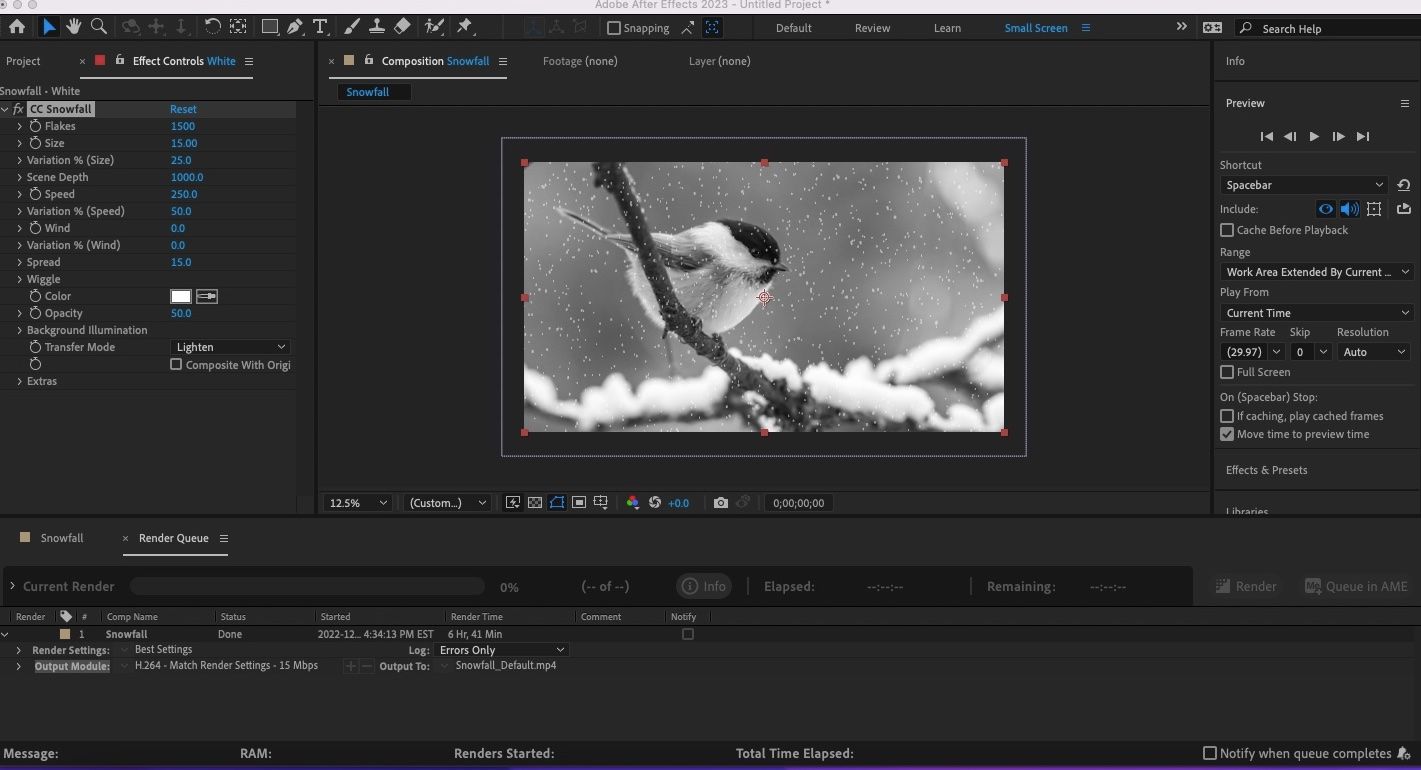Enable Notify when queue completes

point(1210,753)
